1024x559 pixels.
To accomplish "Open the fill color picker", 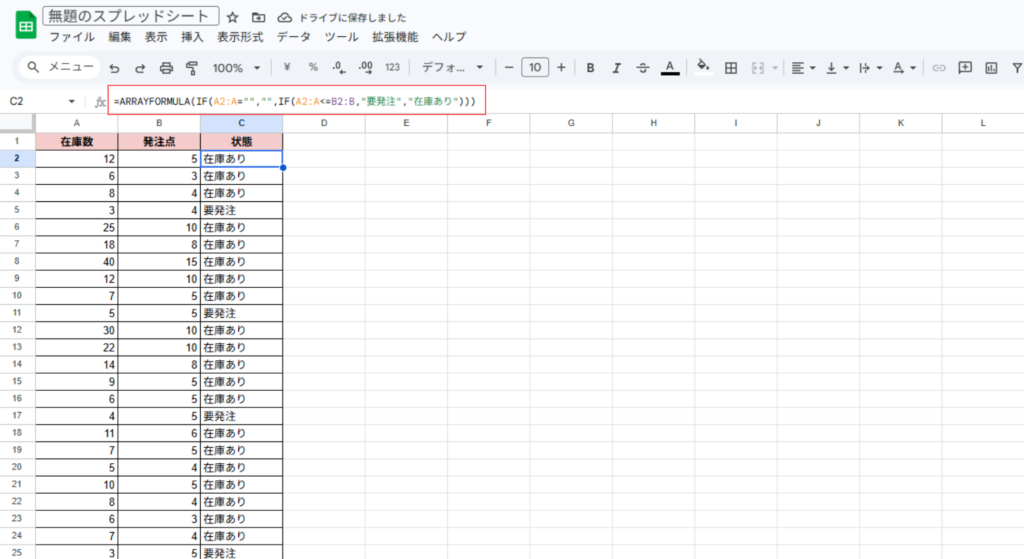I will pyautogui.click(x=702, y=68).
